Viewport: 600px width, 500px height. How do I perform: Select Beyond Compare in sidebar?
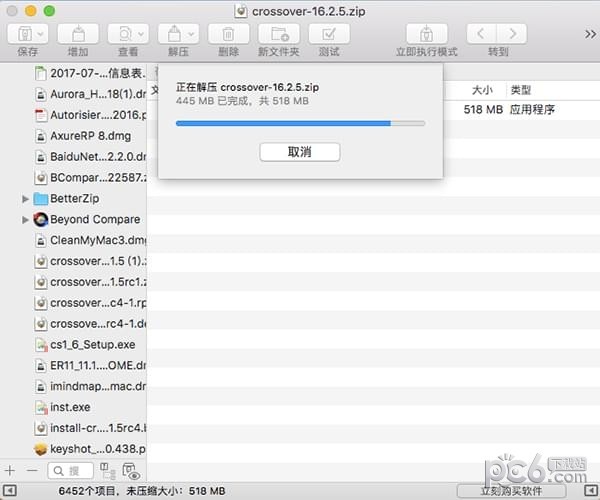point(95,220)
